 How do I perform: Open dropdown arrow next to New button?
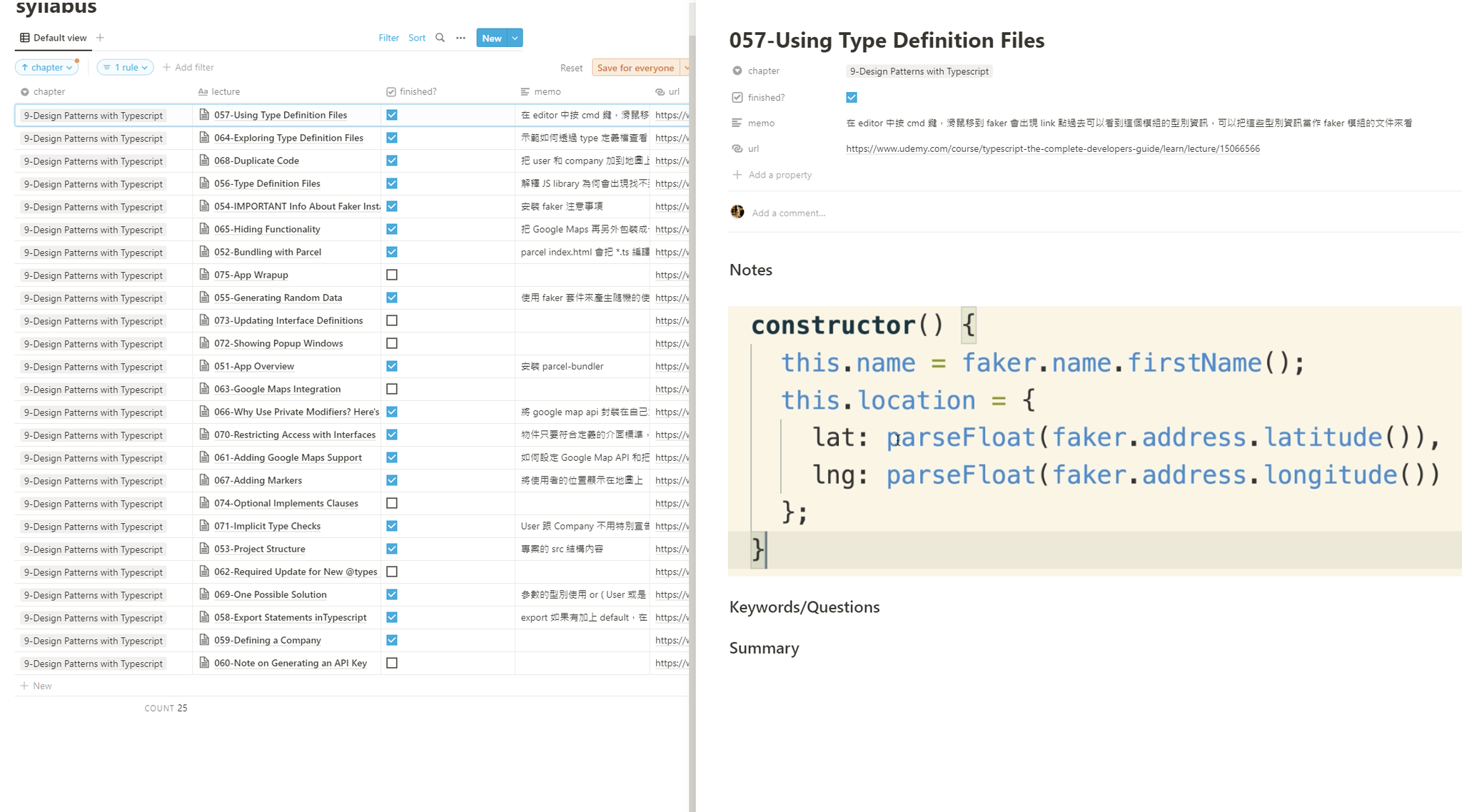click(x=515, y=38)
